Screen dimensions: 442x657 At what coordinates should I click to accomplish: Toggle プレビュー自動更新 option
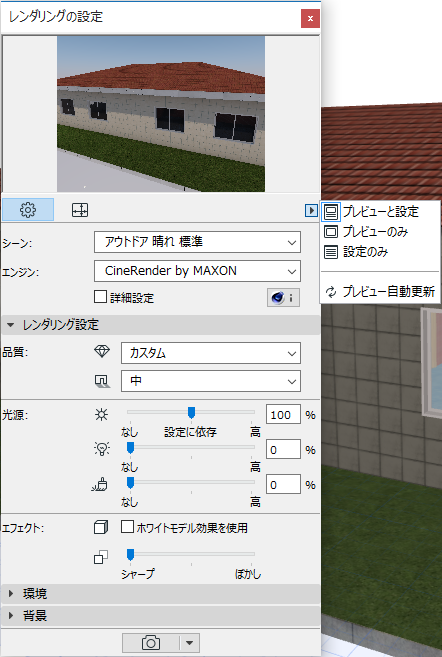point(380,292)
